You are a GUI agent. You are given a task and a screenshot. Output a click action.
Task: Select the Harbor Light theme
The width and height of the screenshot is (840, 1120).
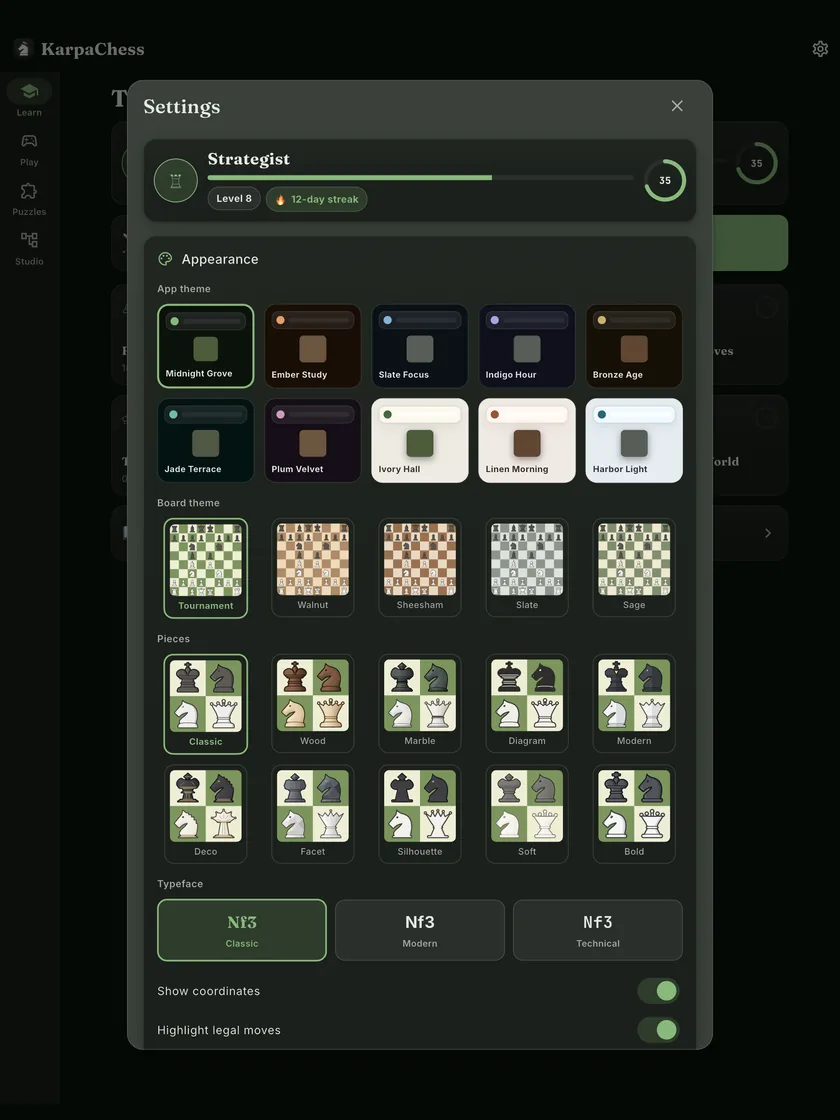(634, 441)
